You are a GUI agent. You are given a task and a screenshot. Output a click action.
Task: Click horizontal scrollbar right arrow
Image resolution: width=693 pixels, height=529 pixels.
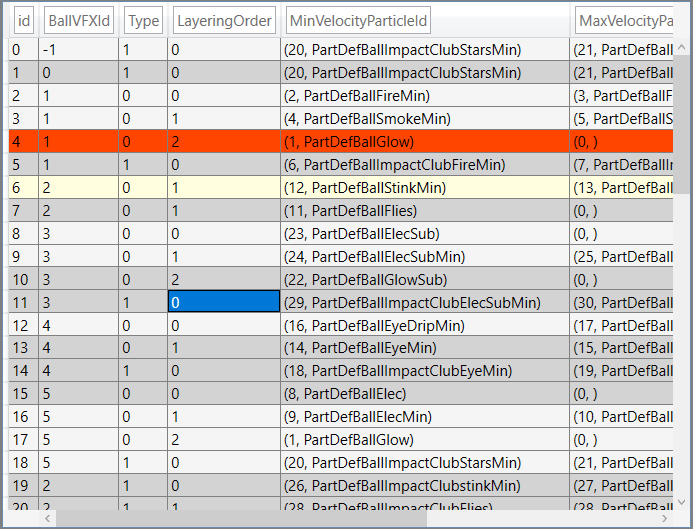(x=664, y=518)
